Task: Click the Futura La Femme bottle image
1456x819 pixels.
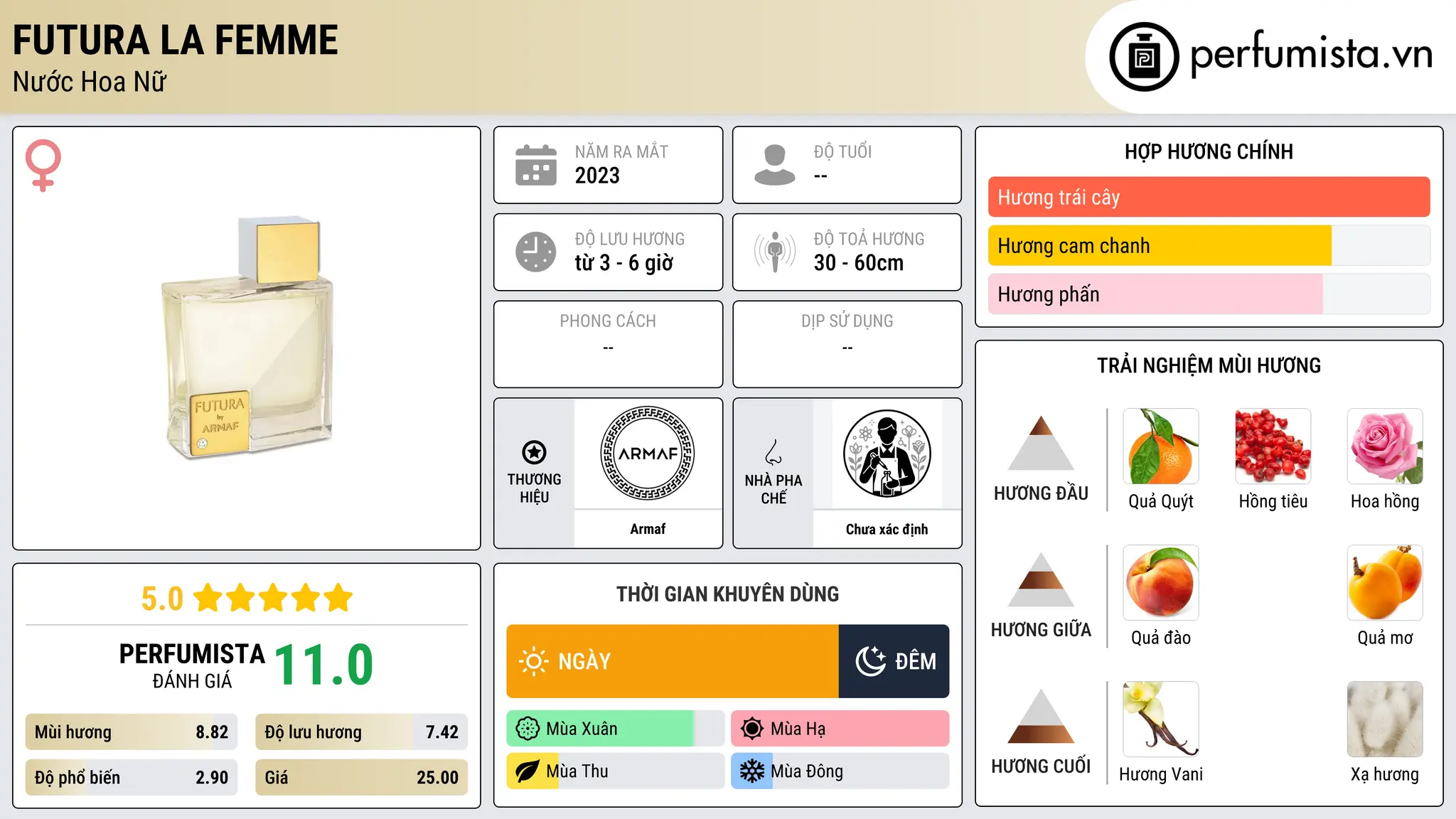Action: point(247,338)
